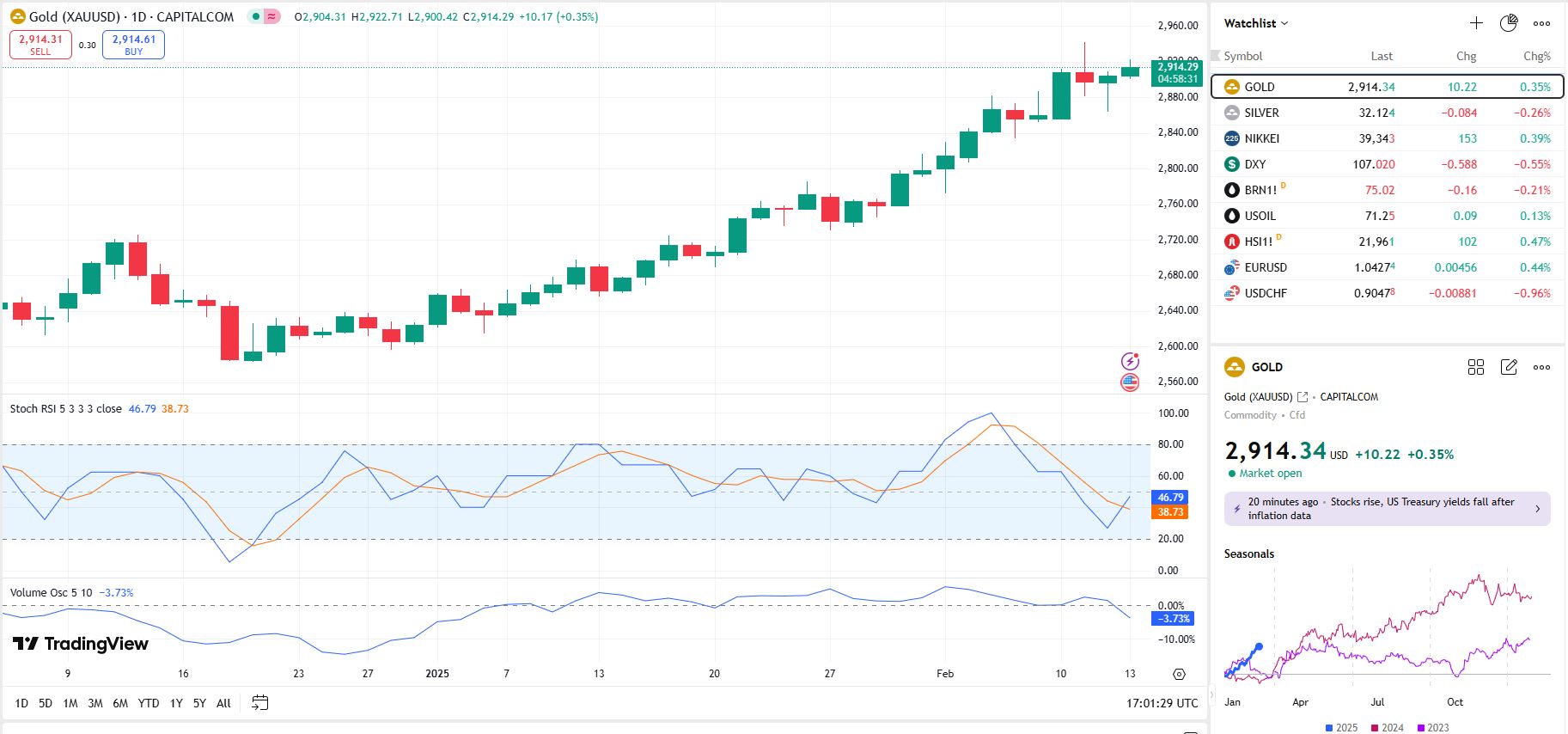Viewport: 1568px width, 734px height.
Task: Click the grid layout icon beside GOLD
Action: pyautogui.click(x=1476, y=367)
